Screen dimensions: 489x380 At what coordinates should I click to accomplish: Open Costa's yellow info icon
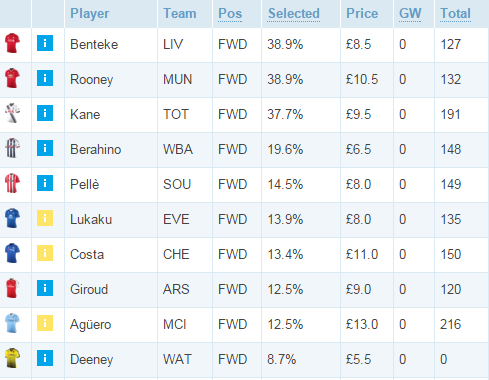[x=45, y=253]
